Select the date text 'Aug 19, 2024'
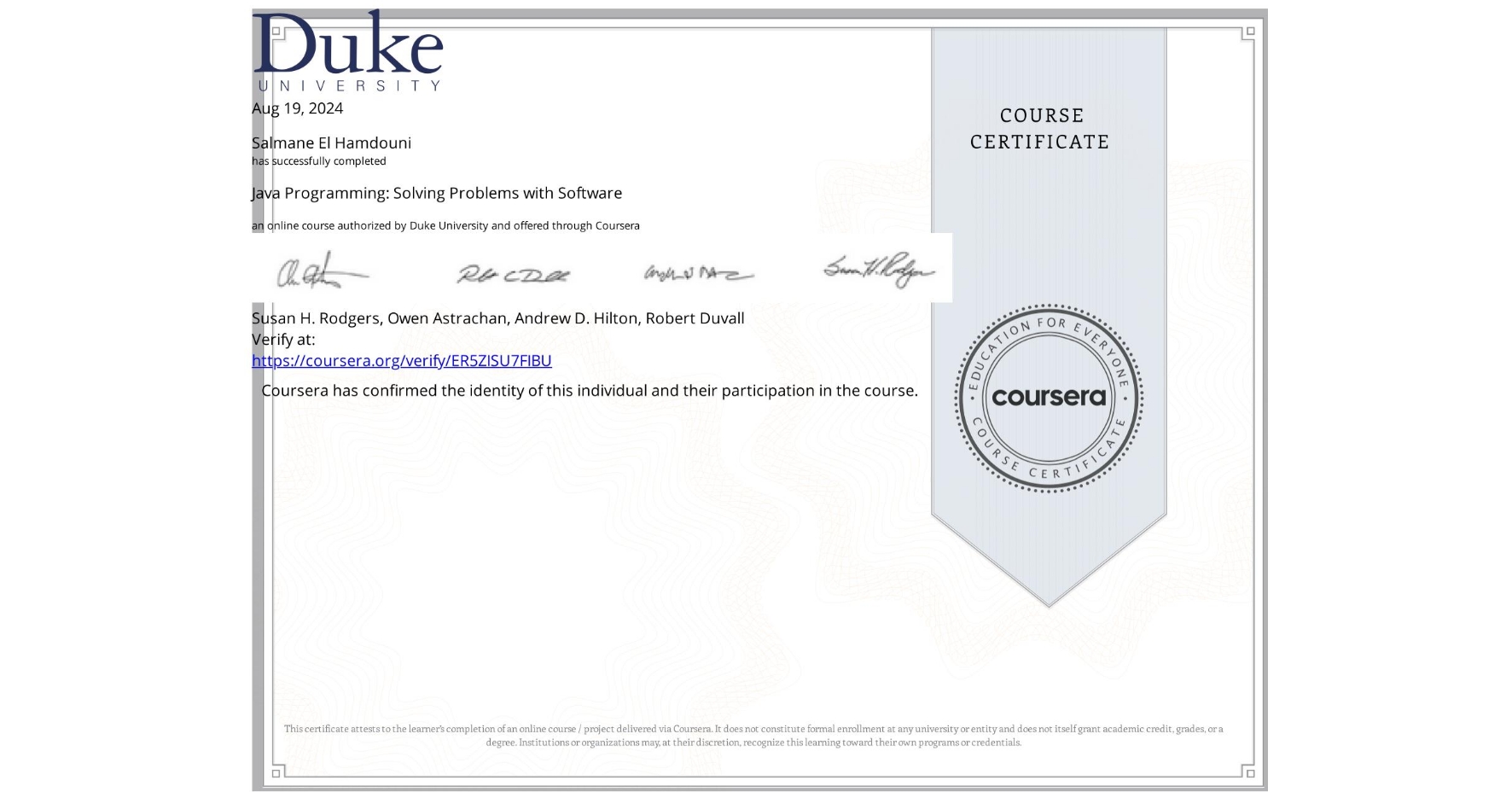Viewport: 1512px width, 792px height. click(297, 108)
